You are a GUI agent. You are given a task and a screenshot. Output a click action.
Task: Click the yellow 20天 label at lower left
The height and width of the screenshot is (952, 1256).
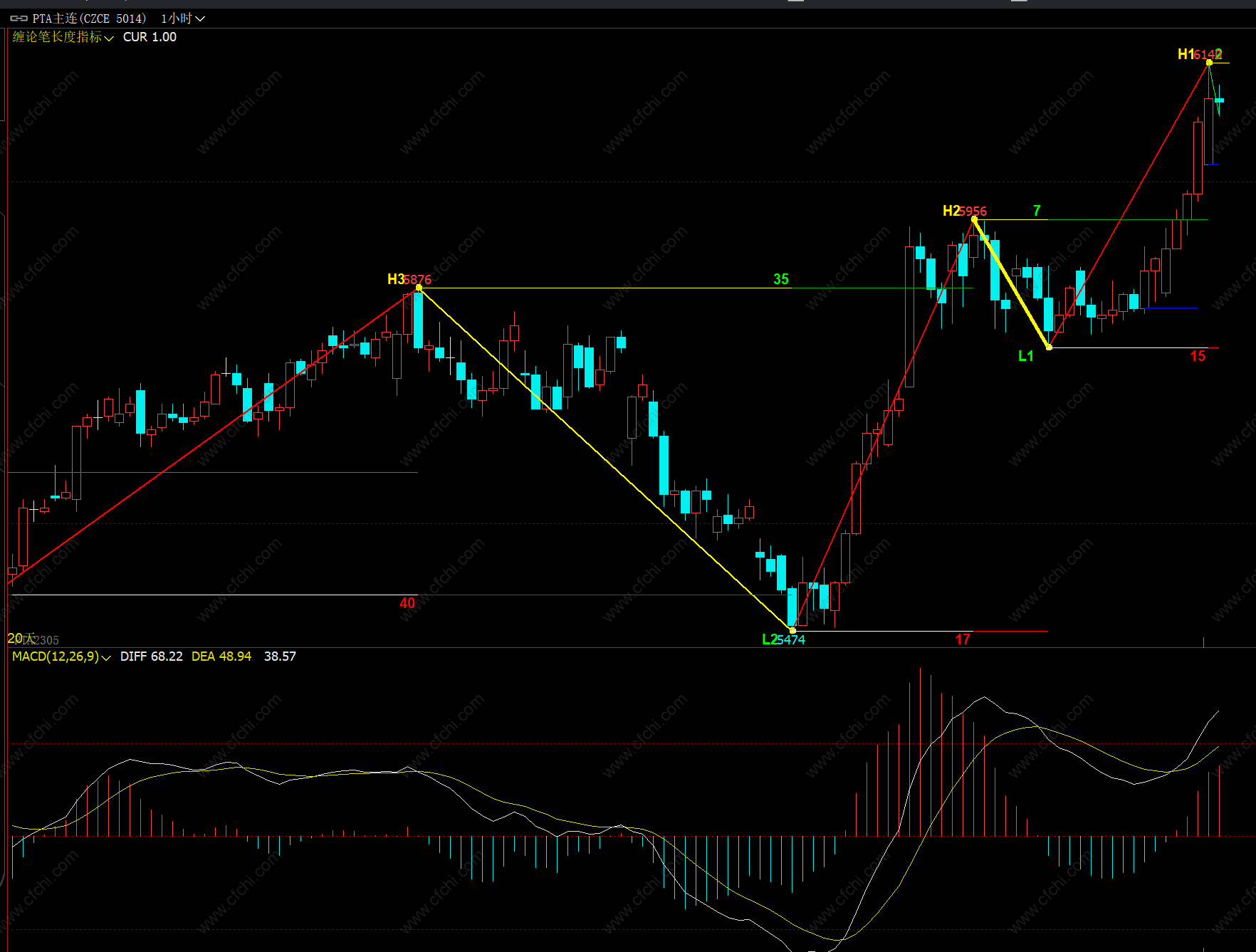point(21,638)
